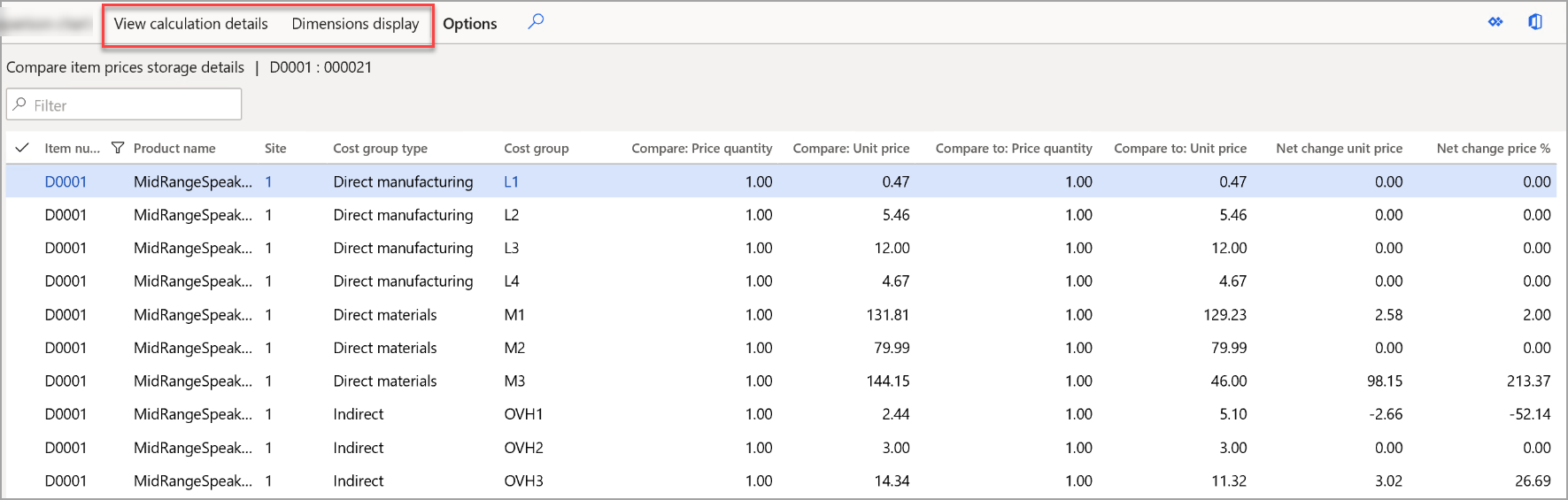Screen dimensions: 1568x500
Task: Click the D0001 item number in OVH3 row
Action: [x=66, y=481]
